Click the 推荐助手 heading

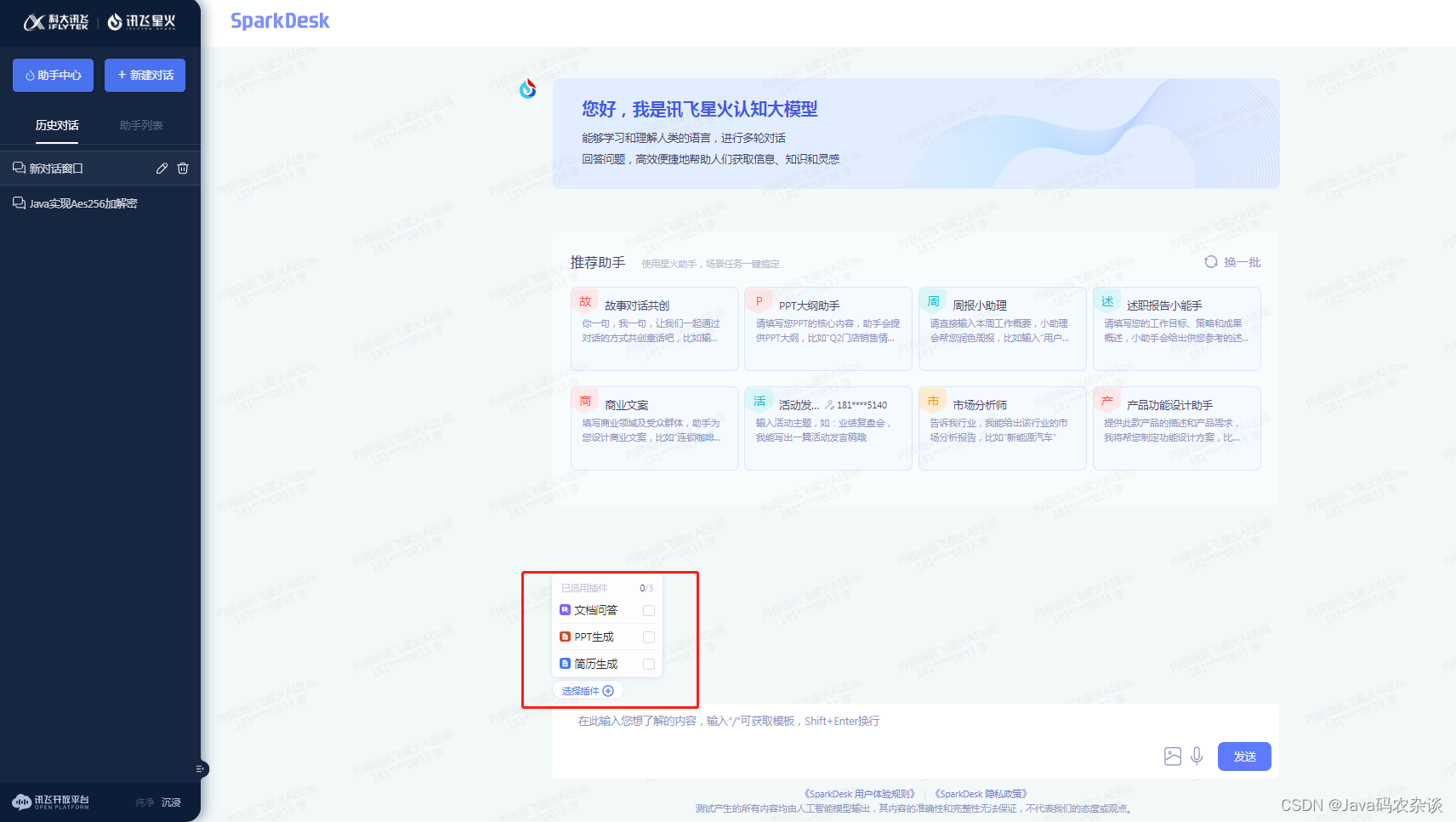(x=598, y=262)
